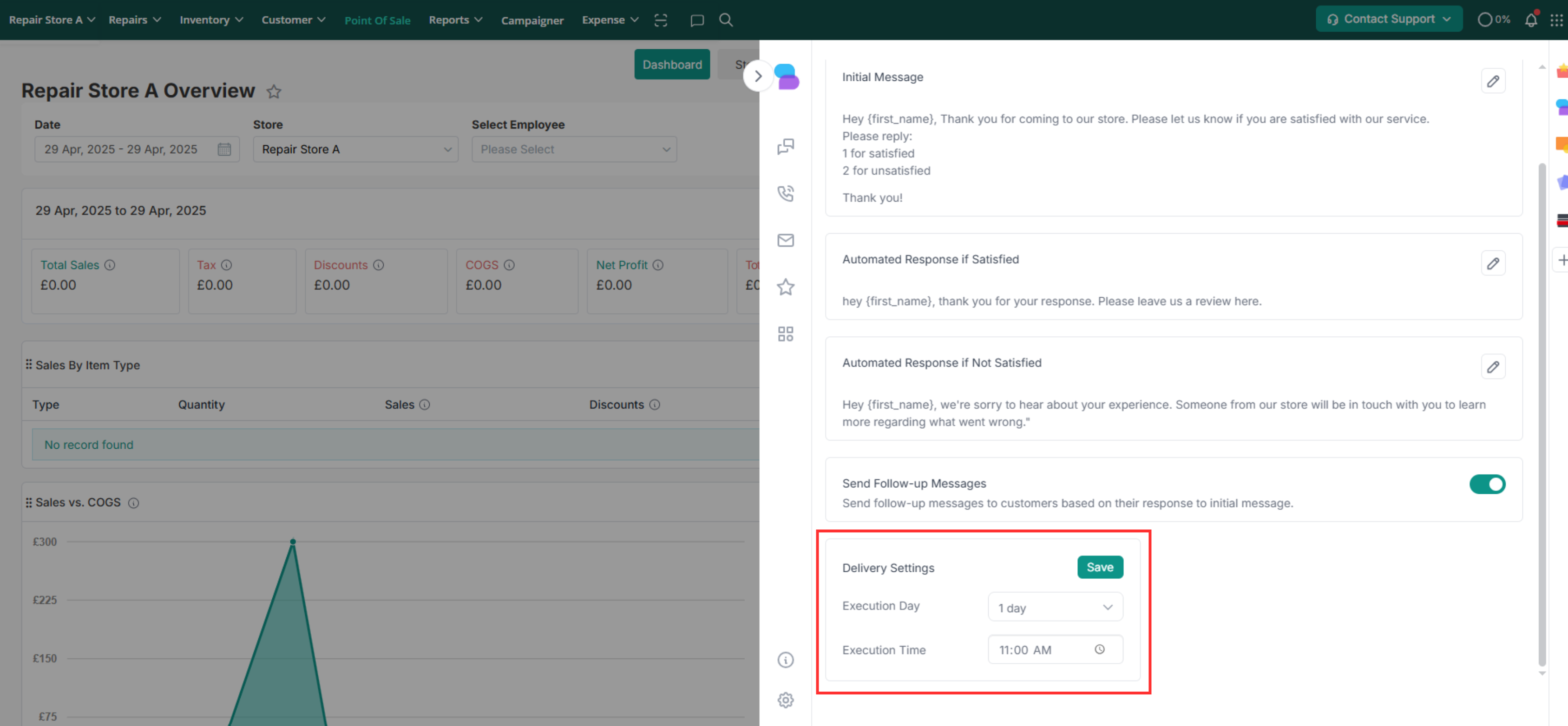The width and height of the screenshot is (1568, 726).
Task: Favorite the Repair Store A Overview page
Action: click(274, 92)
